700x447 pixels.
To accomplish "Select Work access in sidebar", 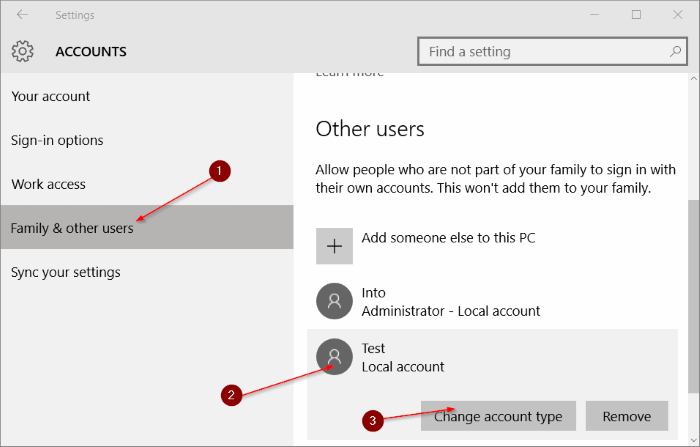I will [48, 184].
